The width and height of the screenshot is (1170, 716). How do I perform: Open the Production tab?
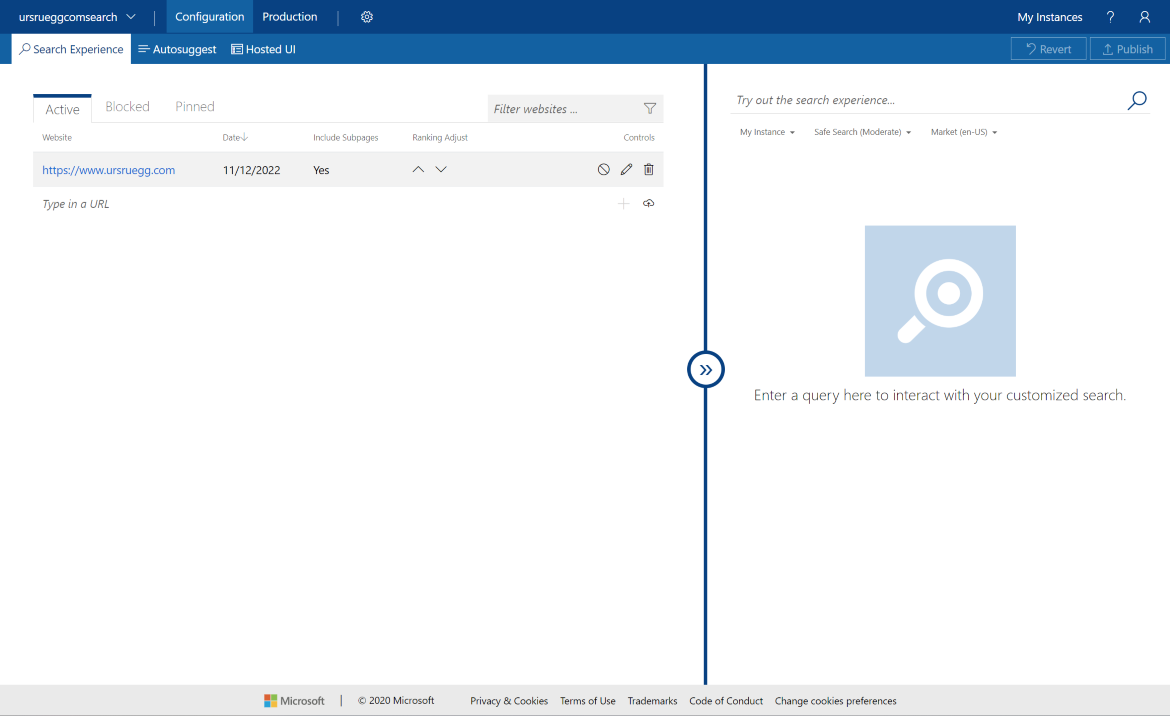[290, 17]
